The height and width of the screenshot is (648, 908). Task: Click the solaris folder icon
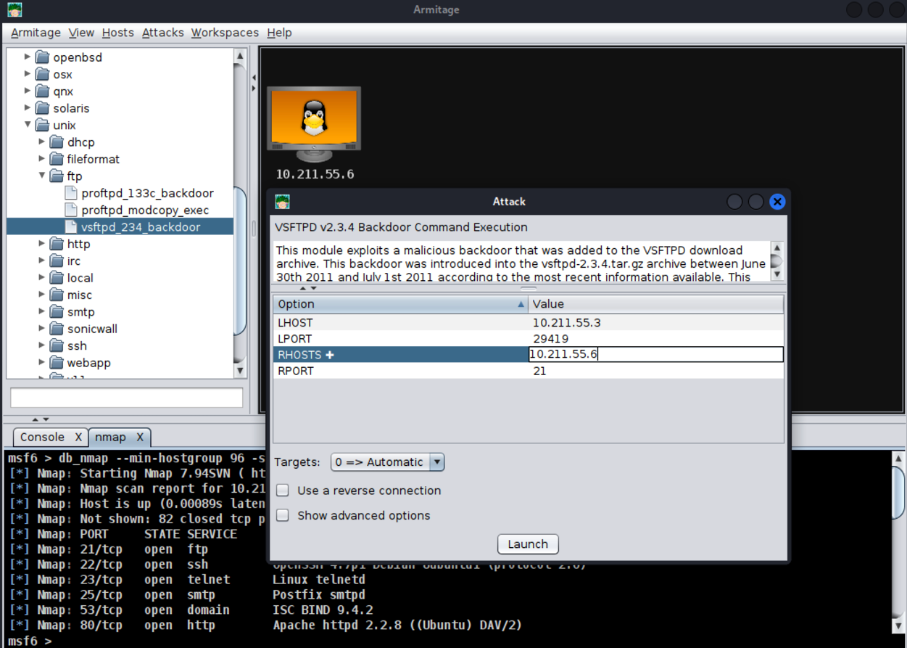coord(42,108)
